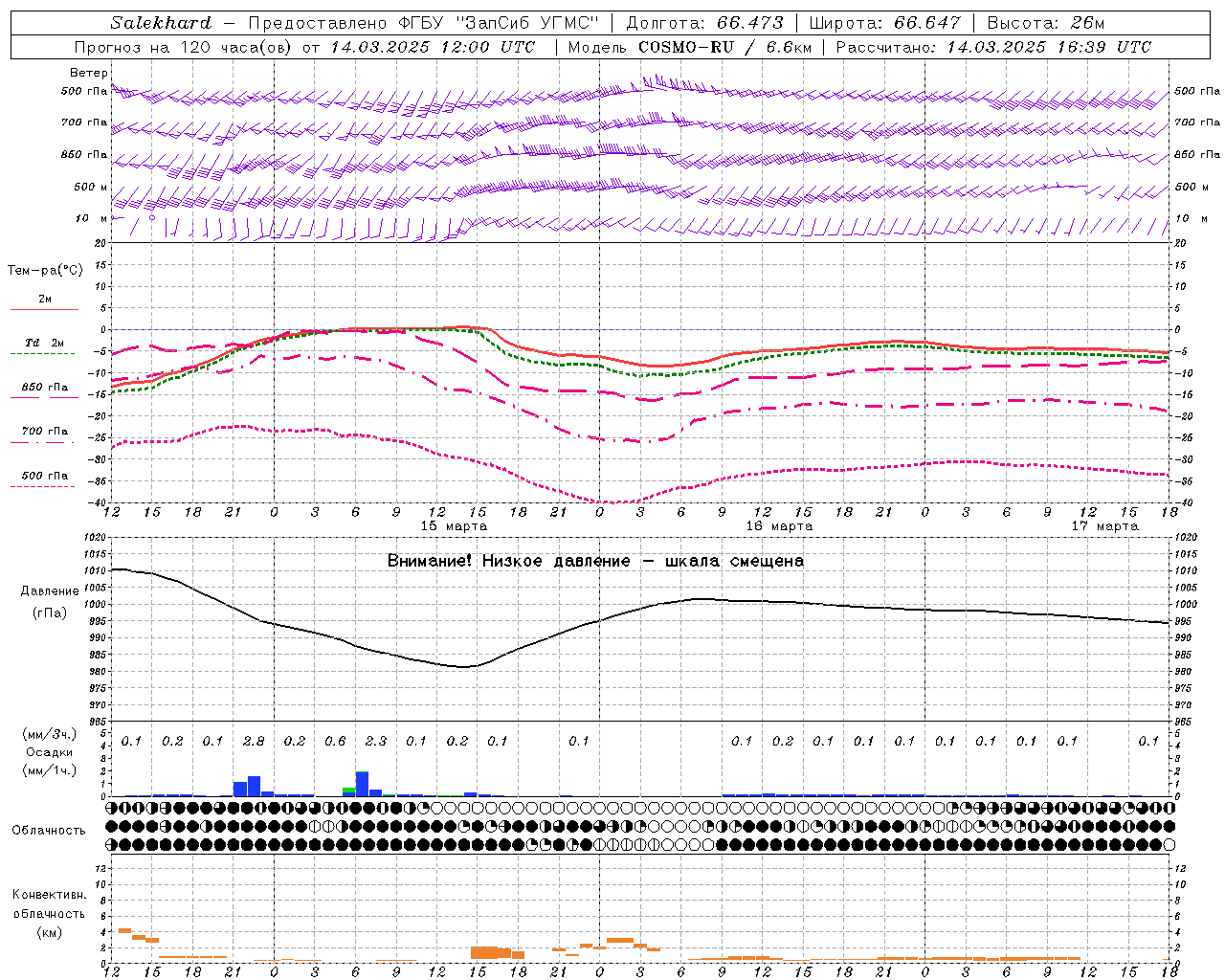The width and height of the screenshot is (1225, 980).
Task: Click the Долгота: 66.473 value
Action: [x=705, y=23]
